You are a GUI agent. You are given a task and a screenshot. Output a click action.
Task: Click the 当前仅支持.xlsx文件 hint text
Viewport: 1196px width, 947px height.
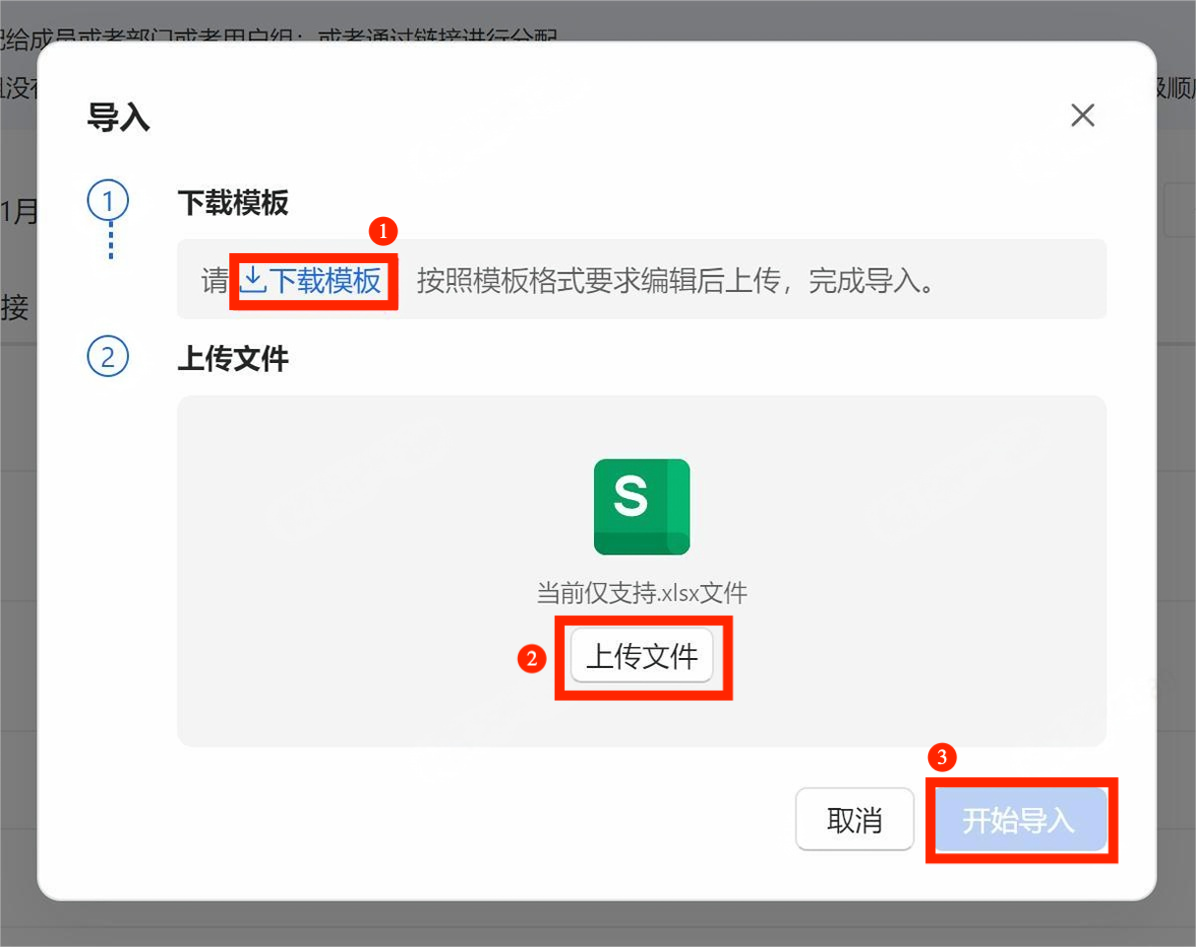(641, 593)
